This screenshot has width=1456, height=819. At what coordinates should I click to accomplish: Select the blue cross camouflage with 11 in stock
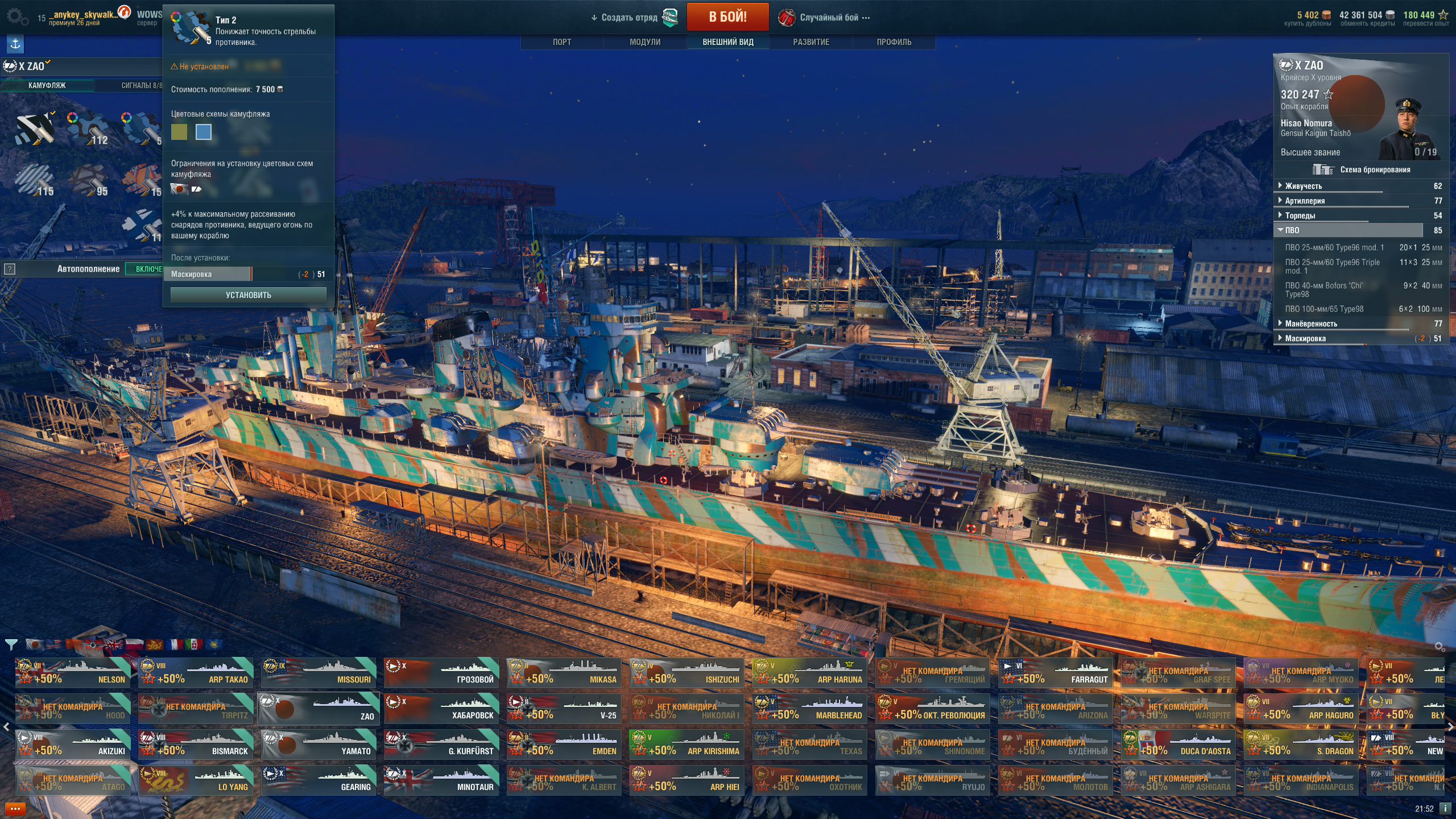click(x=142, y=226)
